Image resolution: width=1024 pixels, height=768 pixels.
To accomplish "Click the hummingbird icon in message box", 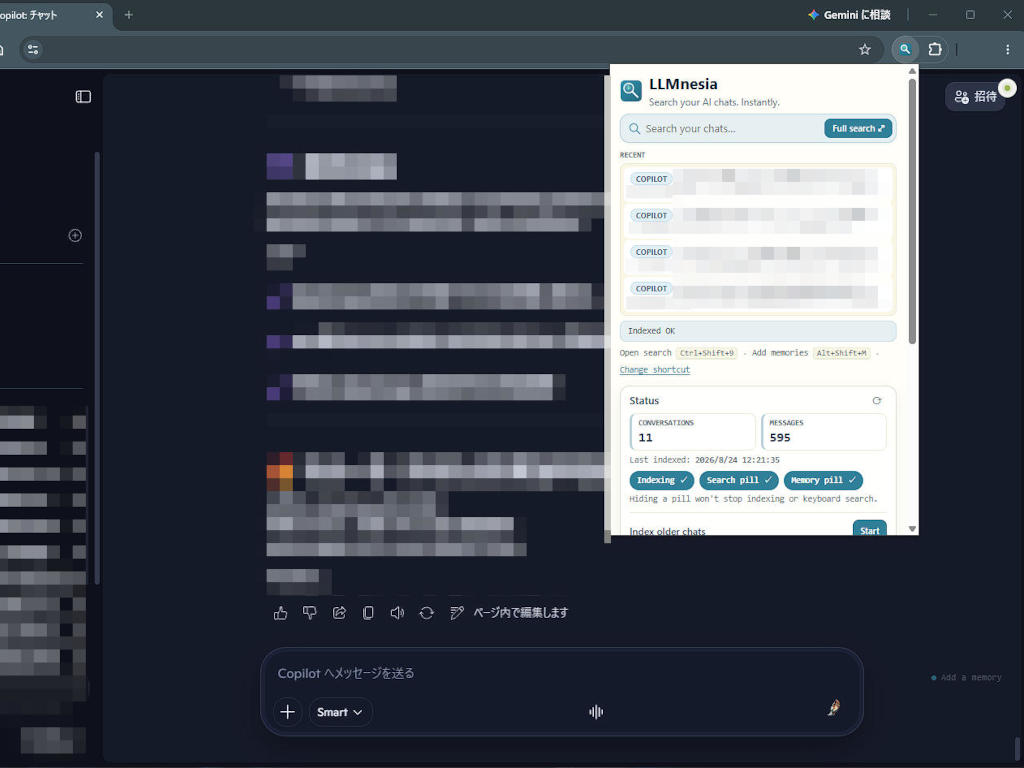I will [834, 707].
